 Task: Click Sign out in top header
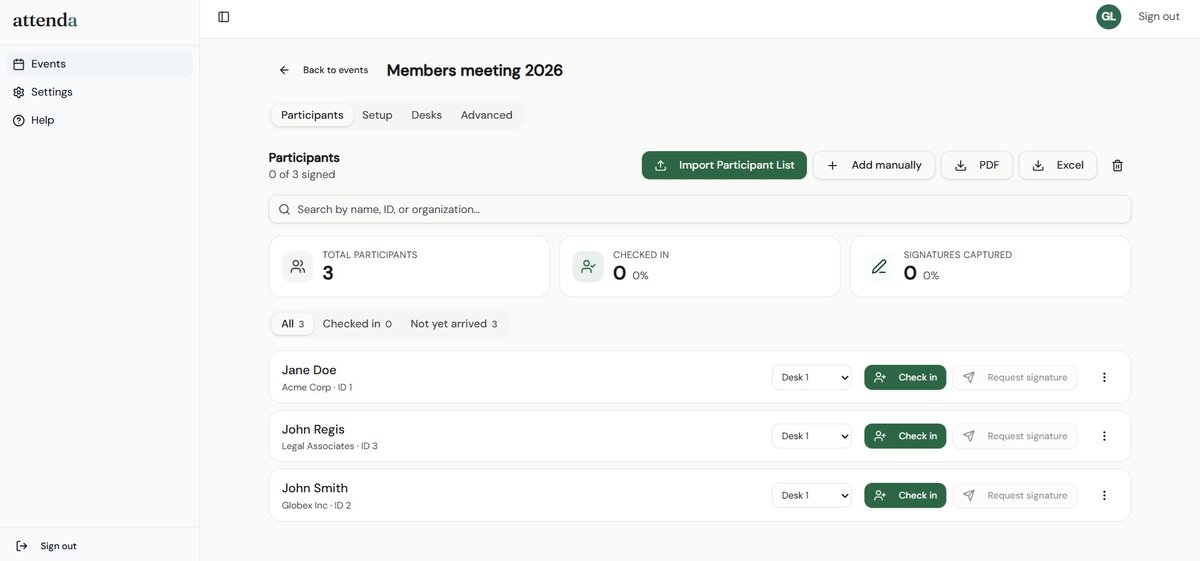(x=1159, y=17)
